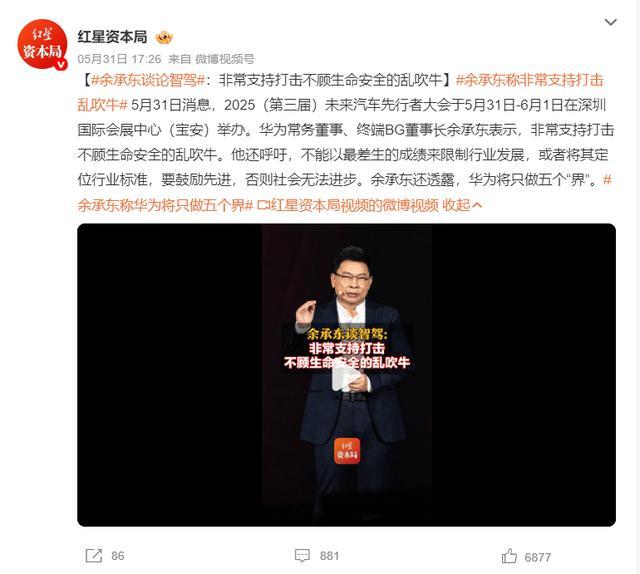This screenshot has width=640, height=574.
Task: Click the repost count 86
Action: [118, 556]
